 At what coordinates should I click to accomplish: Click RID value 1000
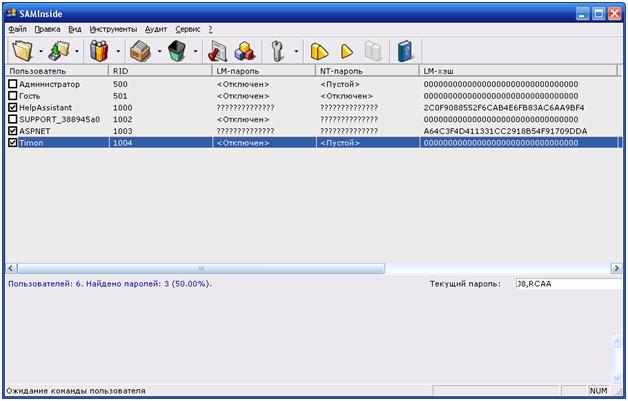(x=123, y=107)
